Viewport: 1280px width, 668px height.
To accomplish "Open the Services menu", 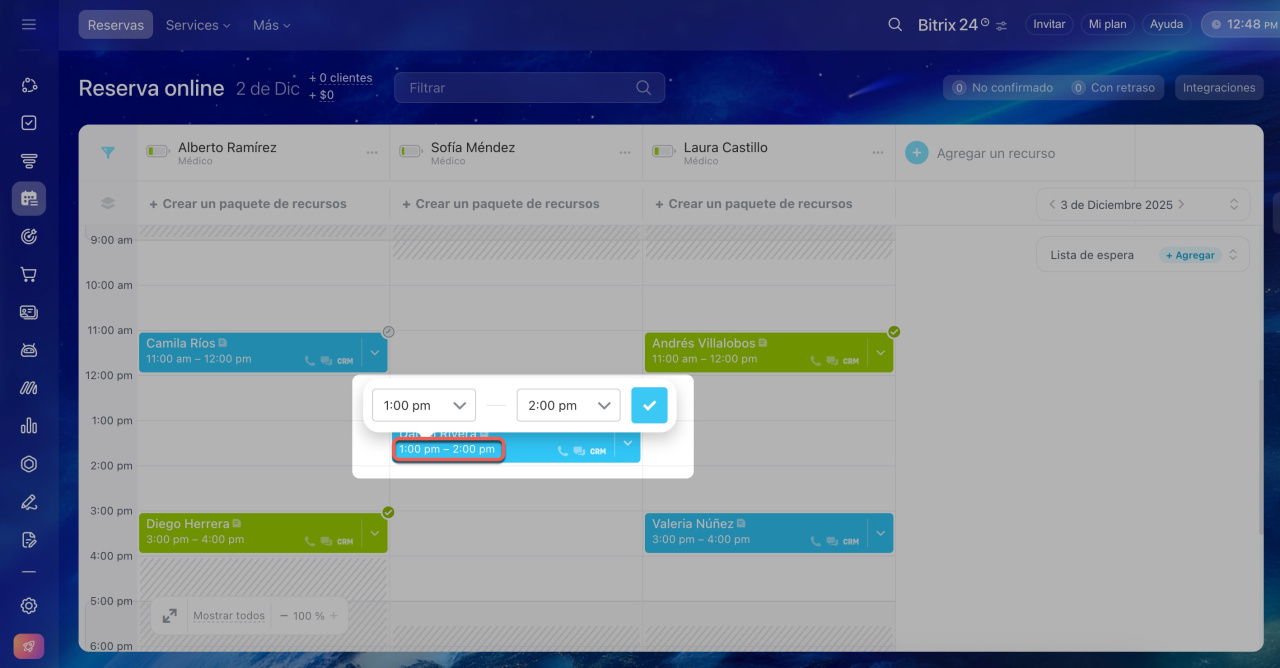I will click(198, 25).
